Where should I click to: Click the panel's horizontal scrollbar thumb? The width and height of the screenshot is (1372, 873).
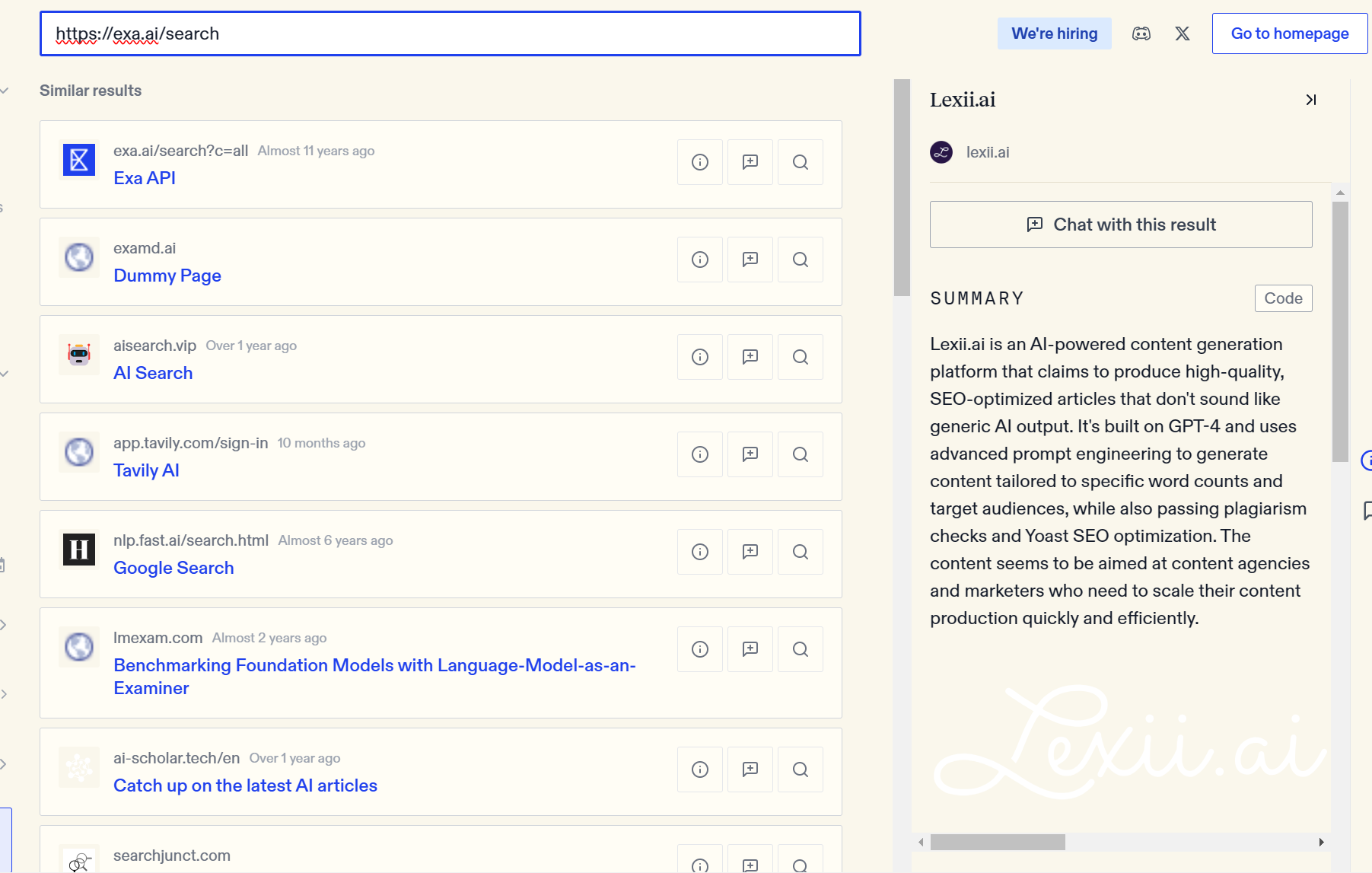tap(998, 842)
